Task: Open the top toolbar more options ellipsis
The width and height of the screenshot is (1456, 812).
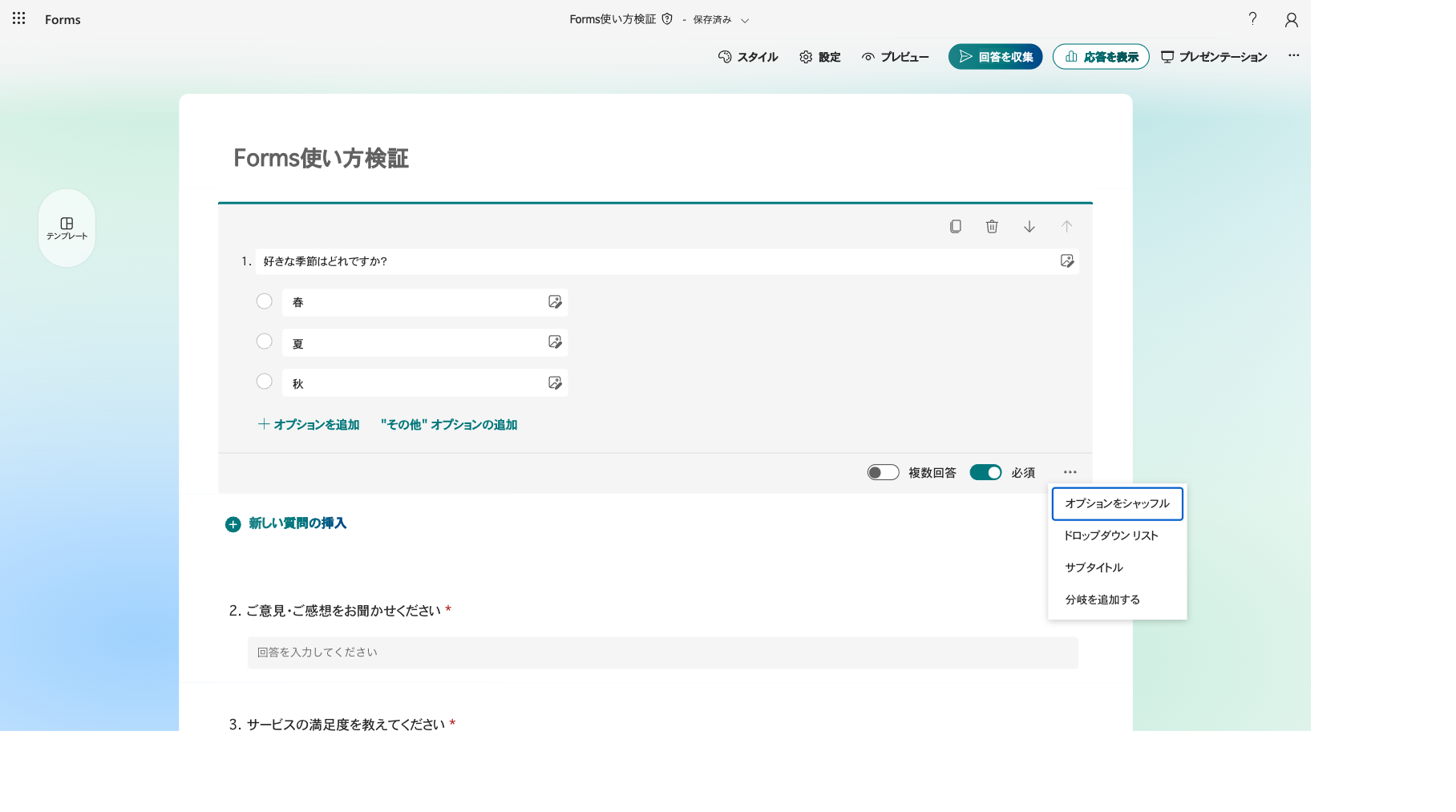Action: pyautogui.click(x=1294, y=56)
